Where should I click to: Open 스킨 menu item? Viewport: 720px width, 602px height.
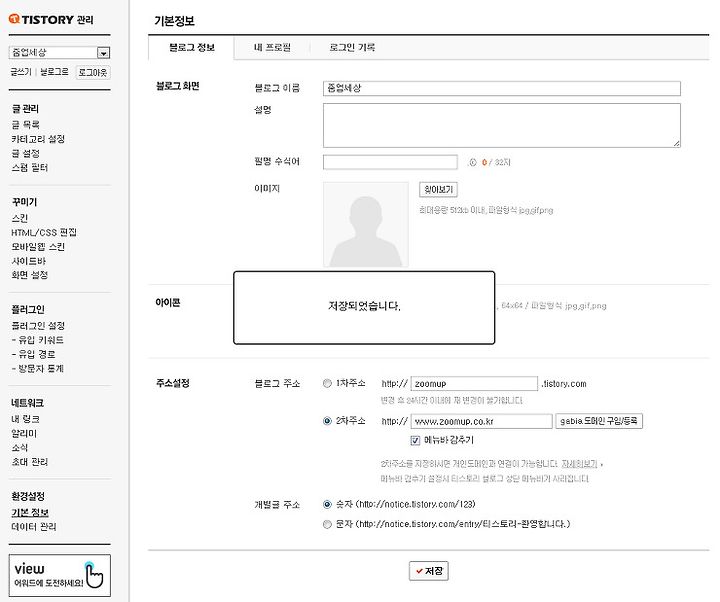[x=20, y=218]
